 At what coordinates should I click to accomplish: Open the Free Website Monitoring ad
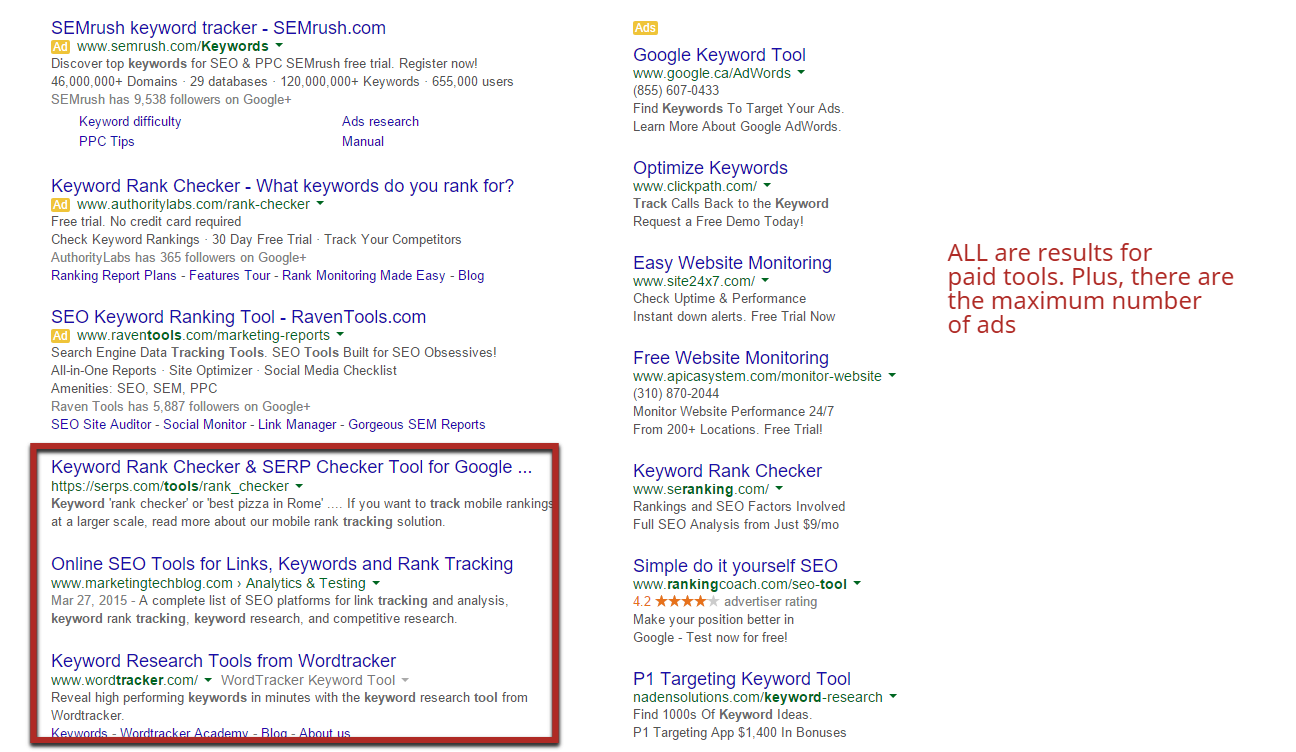(x=731, y=358)
